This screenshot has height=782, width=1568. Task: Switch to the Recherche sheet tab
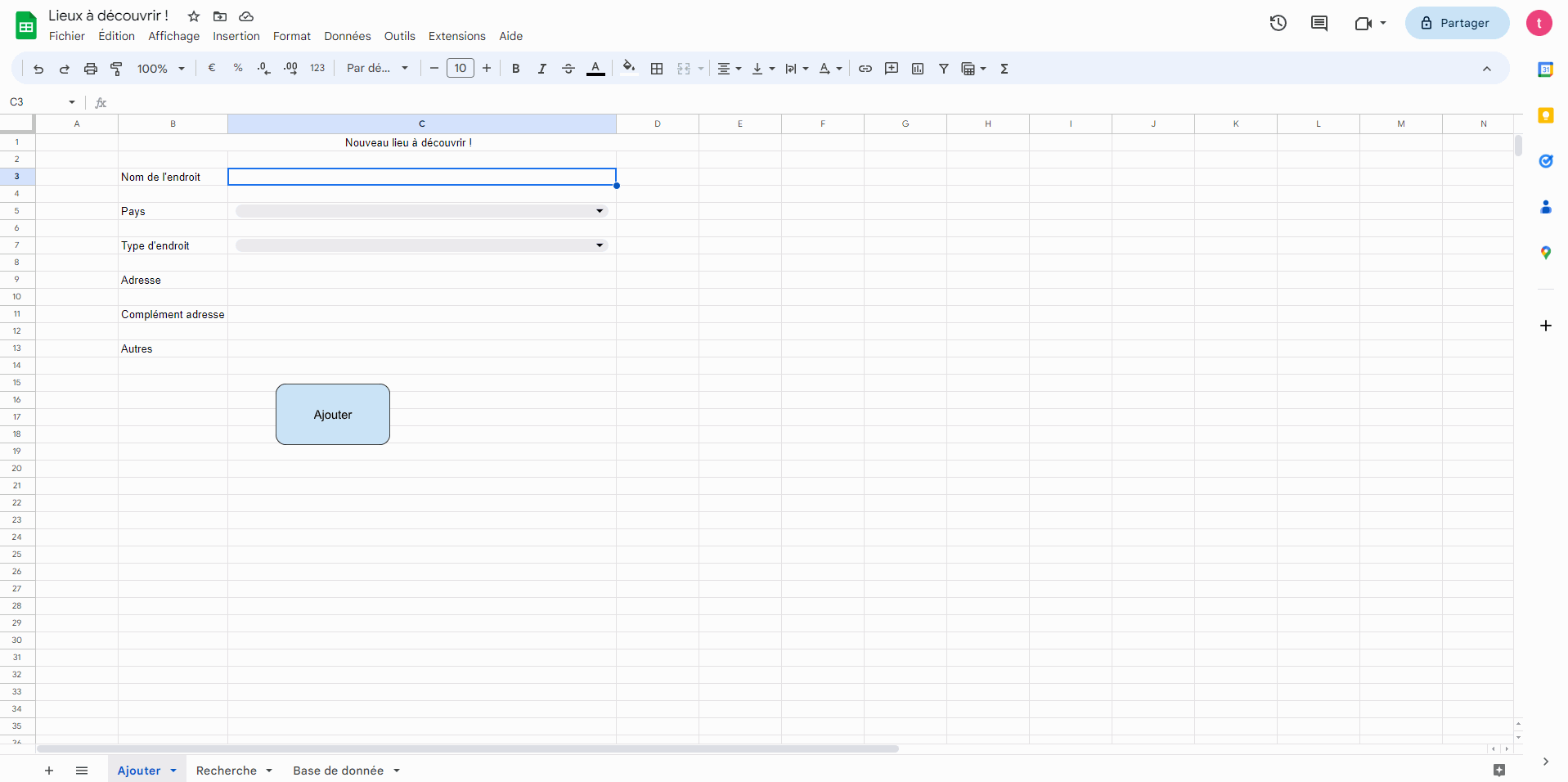click(x=227, y=771)
